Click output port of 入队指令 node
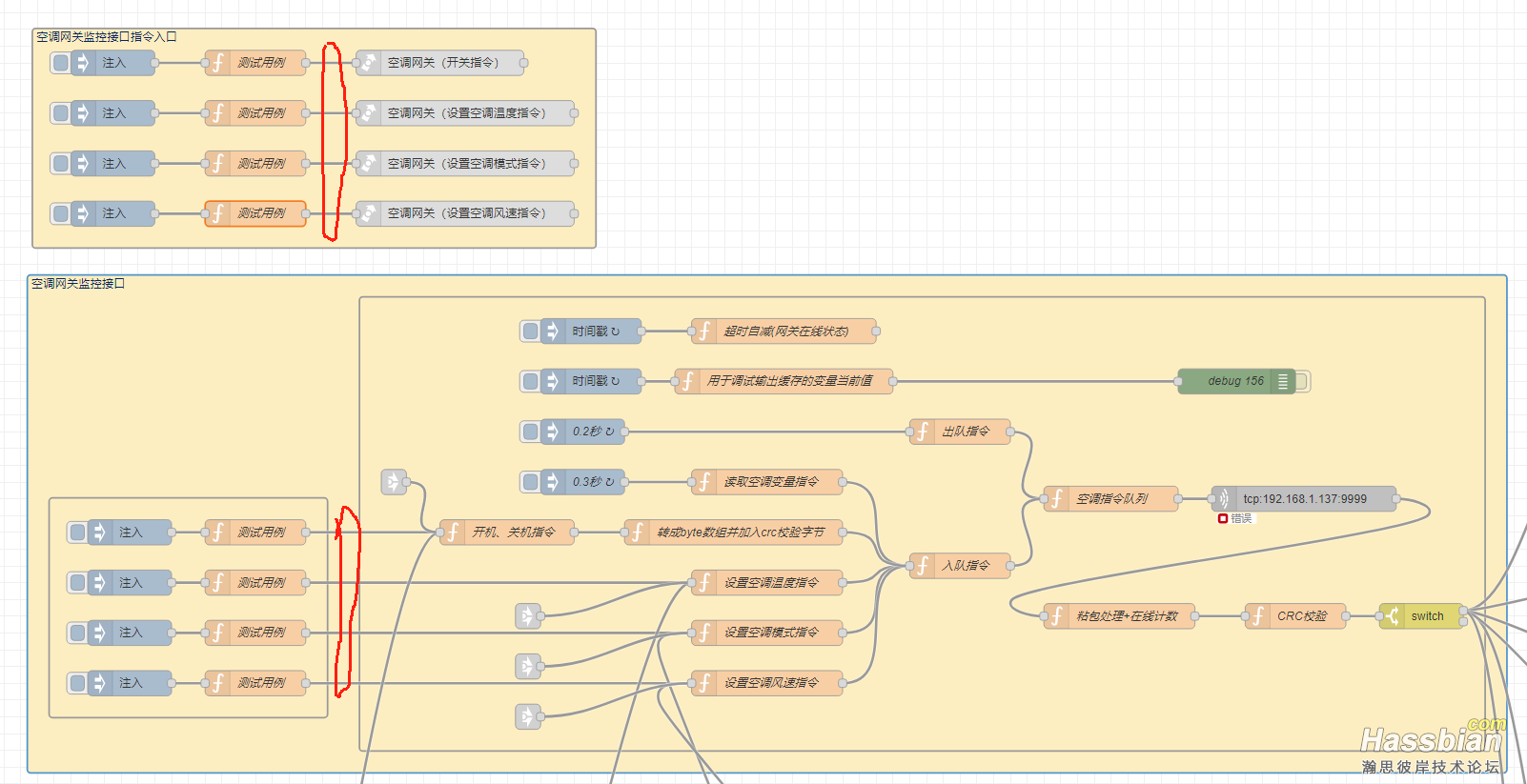This screenshot has height=784, width=1527. pyautogui.click(x=1009, y=566)
